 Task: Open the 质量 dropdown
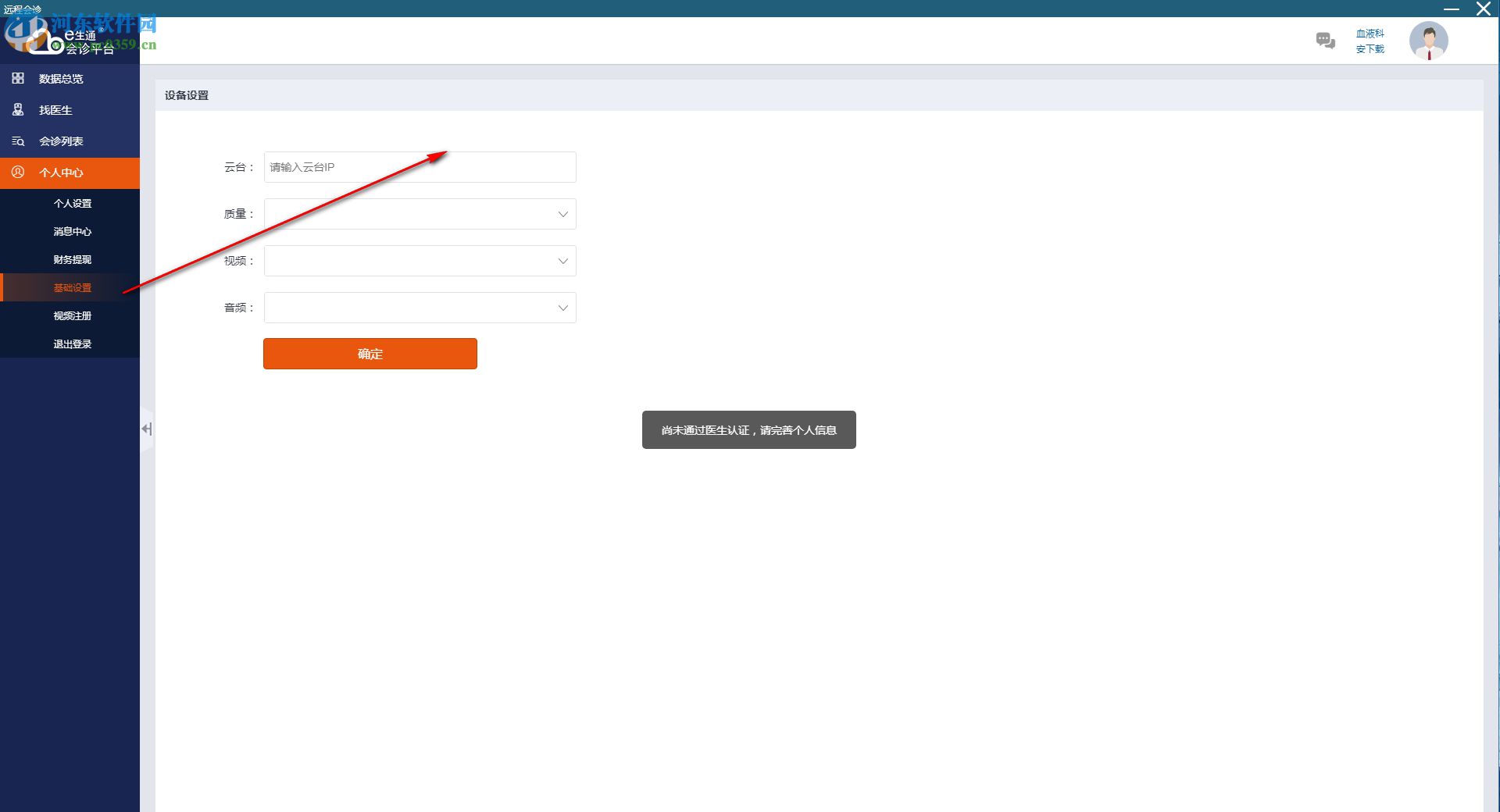click(420, 214)
